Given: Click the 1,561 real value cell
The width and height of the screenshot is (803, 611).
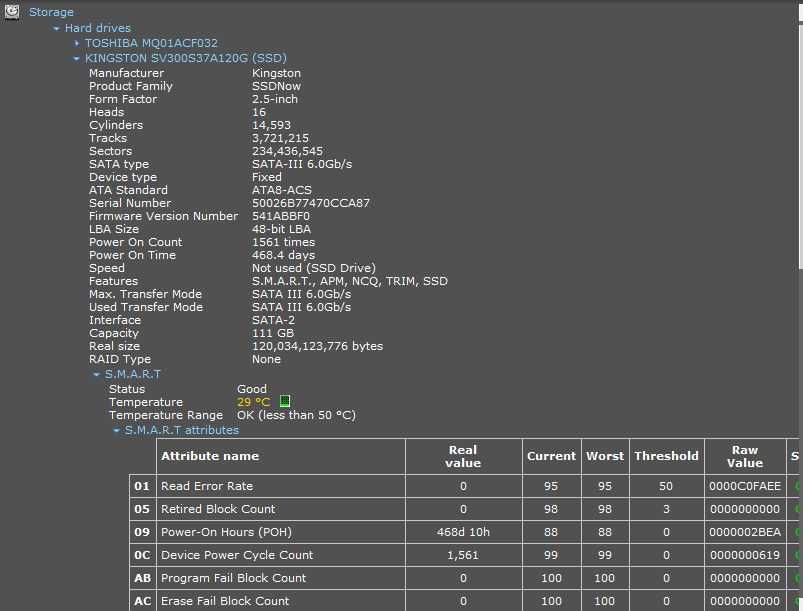Looking at the screenshot, I should 463,555.
